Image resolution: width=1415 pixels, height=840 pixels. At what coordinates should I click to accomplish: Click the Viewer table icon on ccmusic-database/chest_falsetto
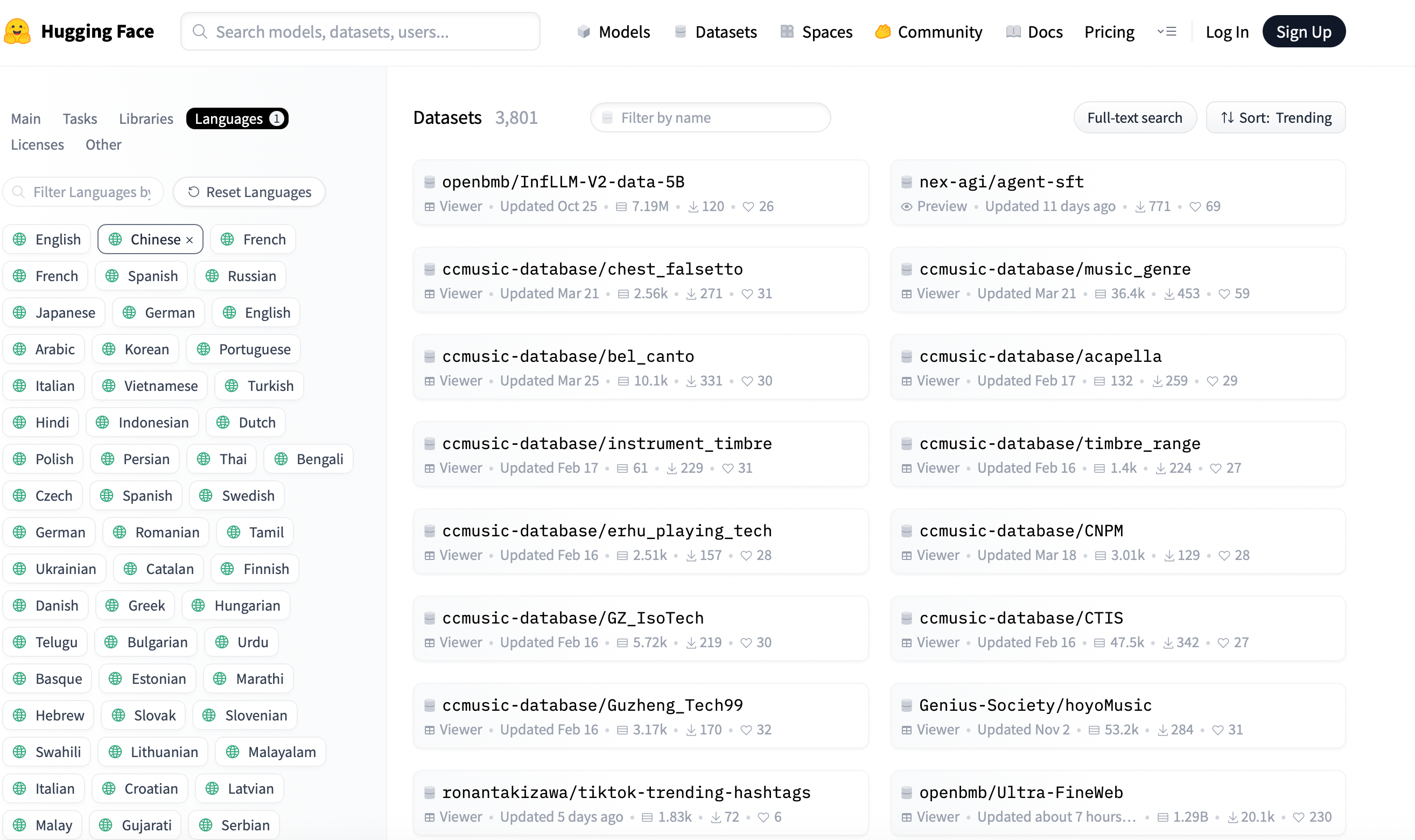click(430, 294)
